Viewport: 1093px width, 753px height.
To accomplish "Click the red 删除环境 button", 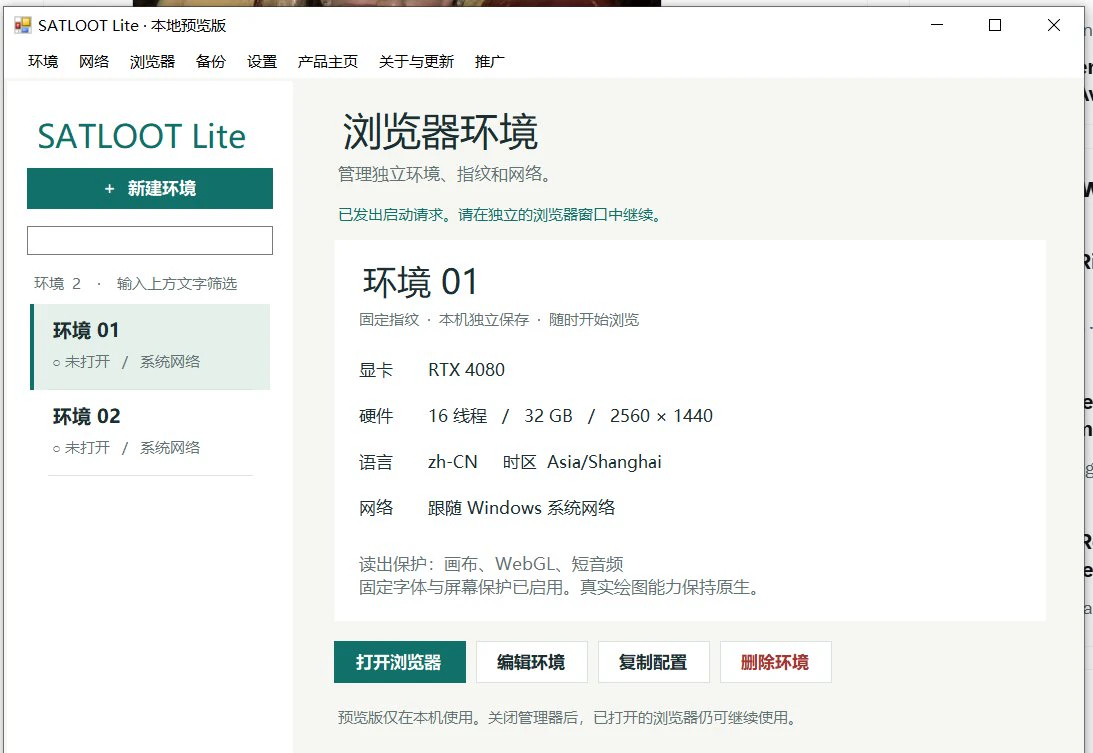I will click(x=776, y=662).
